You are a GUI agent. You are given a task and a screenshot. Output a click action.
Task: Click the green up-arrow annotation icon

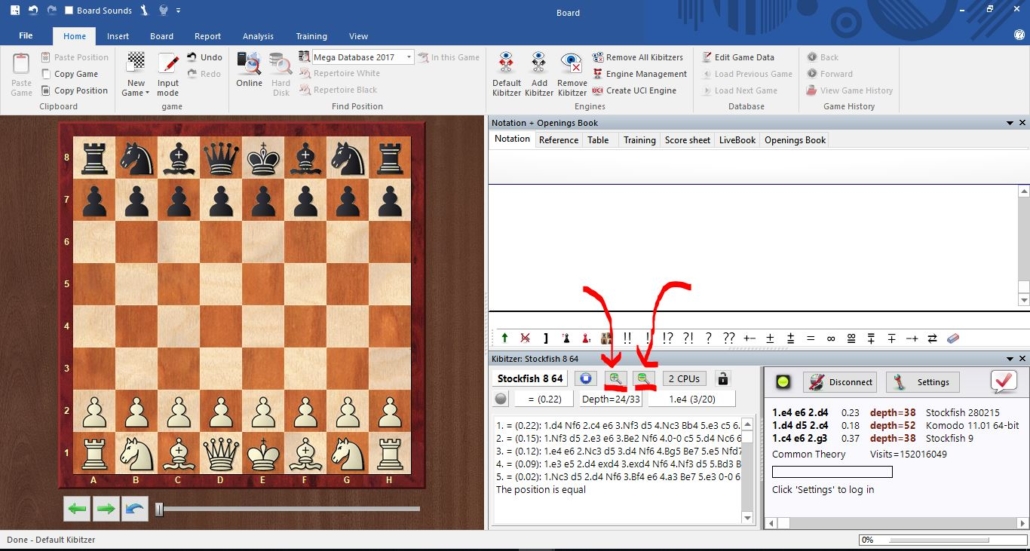coord(504,338)
